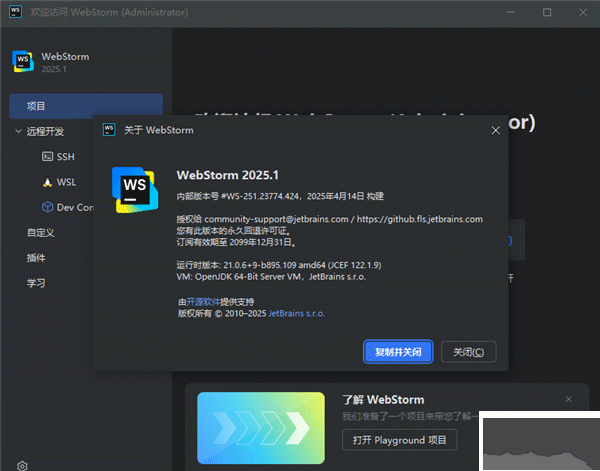Select WSL under remote development
The height and width of the screenshot is (471, 600).
point(66,182)
